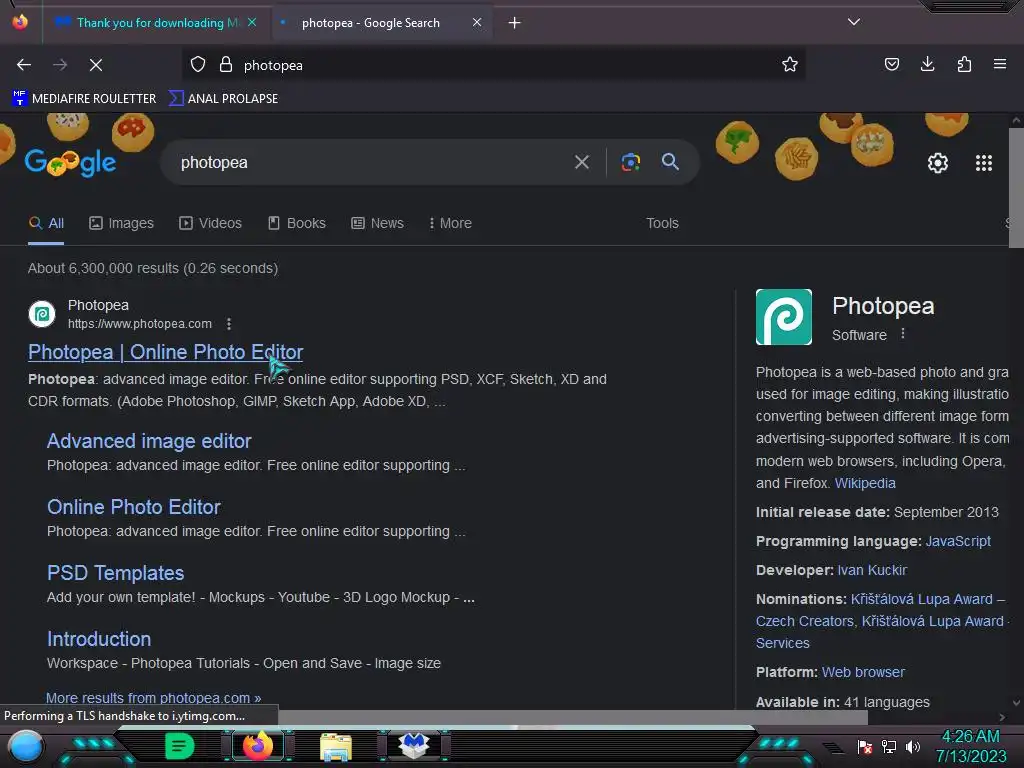Open the 'Introduction' sitelink
The height and width of the screenshot is (768, 1024).
tap(99, 639)
